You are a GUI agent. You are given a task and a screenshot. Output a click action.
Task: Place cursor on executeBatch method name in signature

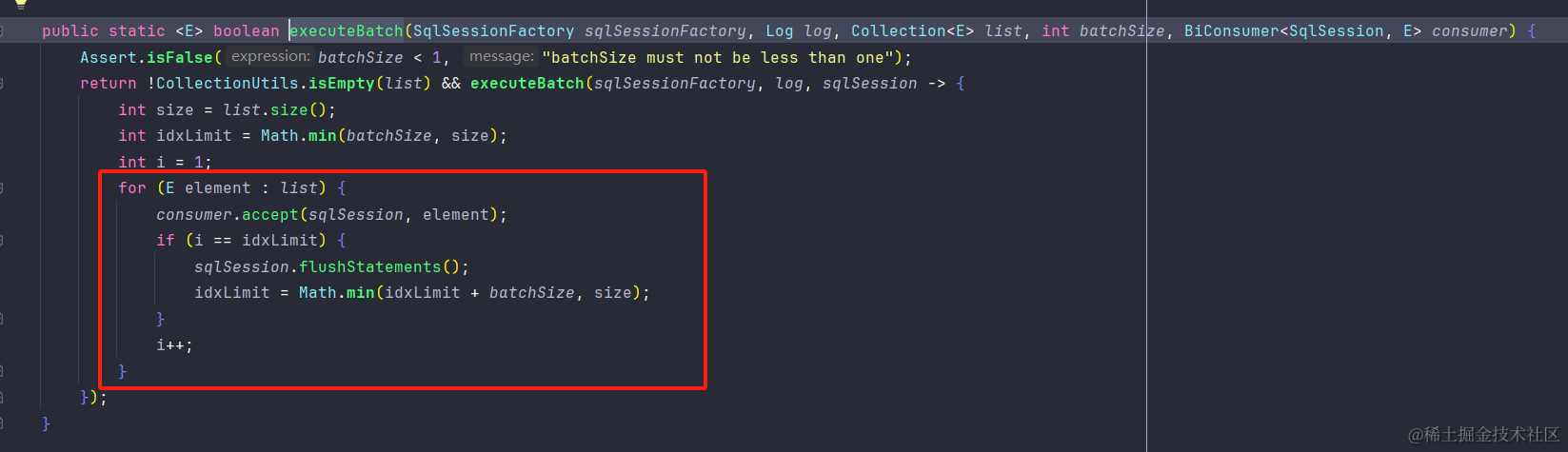point(347,31)
